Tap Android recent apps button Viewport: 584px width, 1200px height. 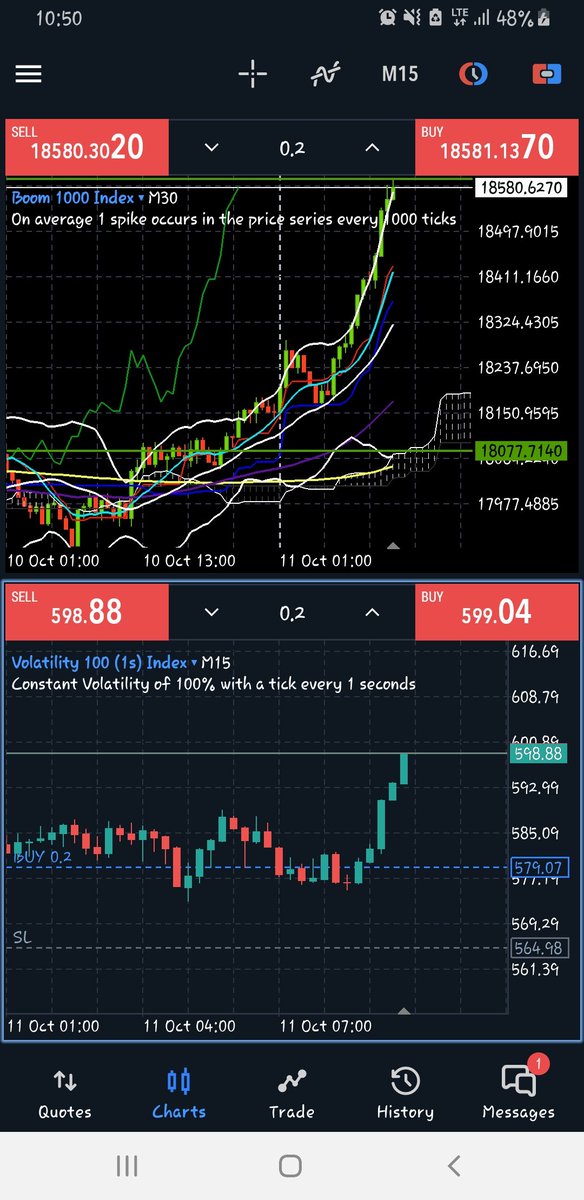tap(127, 1165)
